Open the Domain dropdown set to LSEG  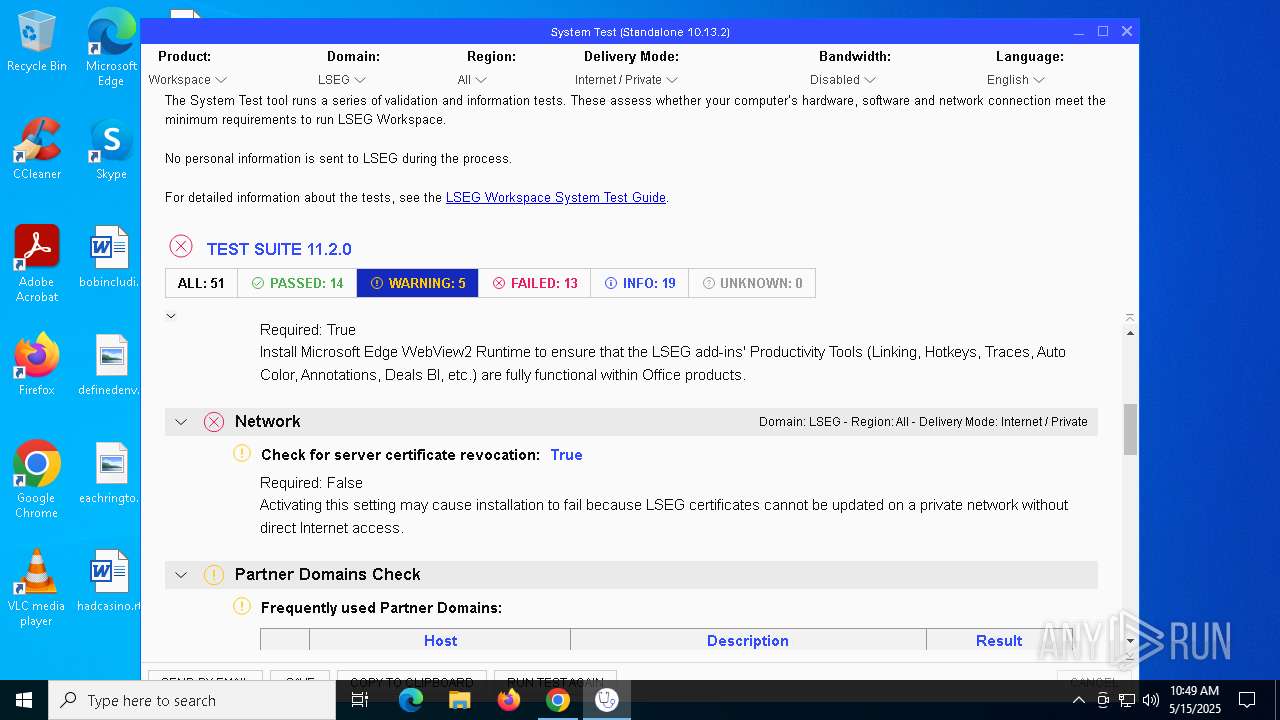(341, 80)
